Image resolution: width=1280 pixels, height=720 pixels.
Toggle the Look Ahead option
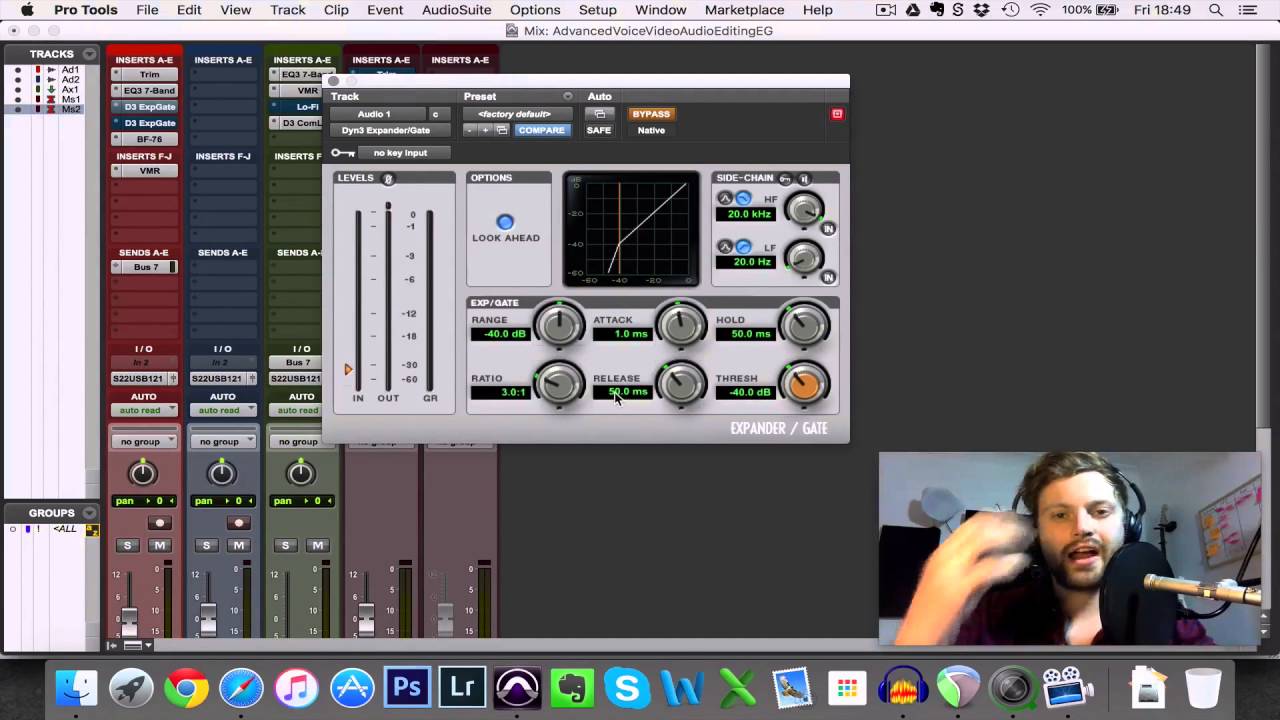point(505,222)
